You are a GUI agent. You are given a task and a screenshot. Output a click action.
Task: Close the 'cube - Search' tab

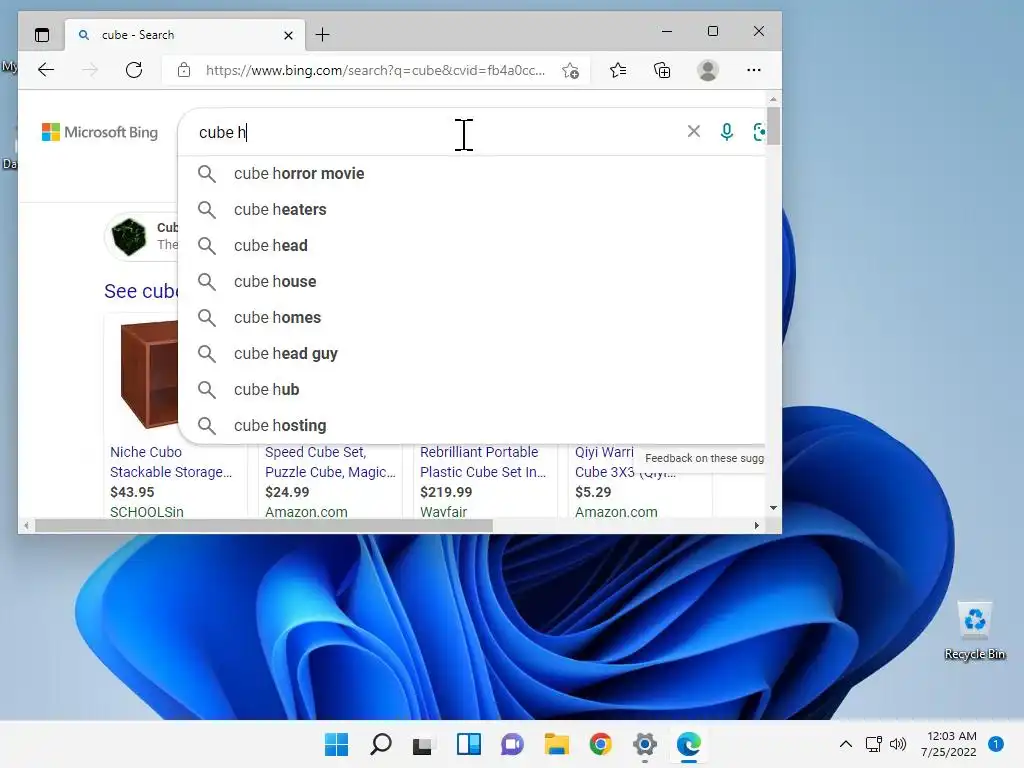click(x=288, y=35)
